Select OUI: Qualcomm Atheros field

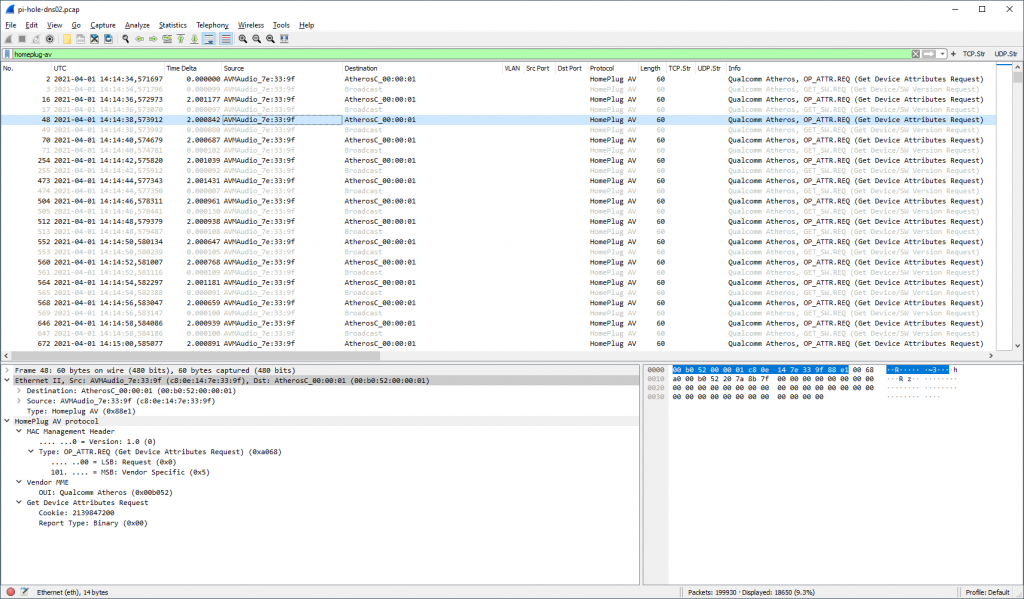[105, 493]
